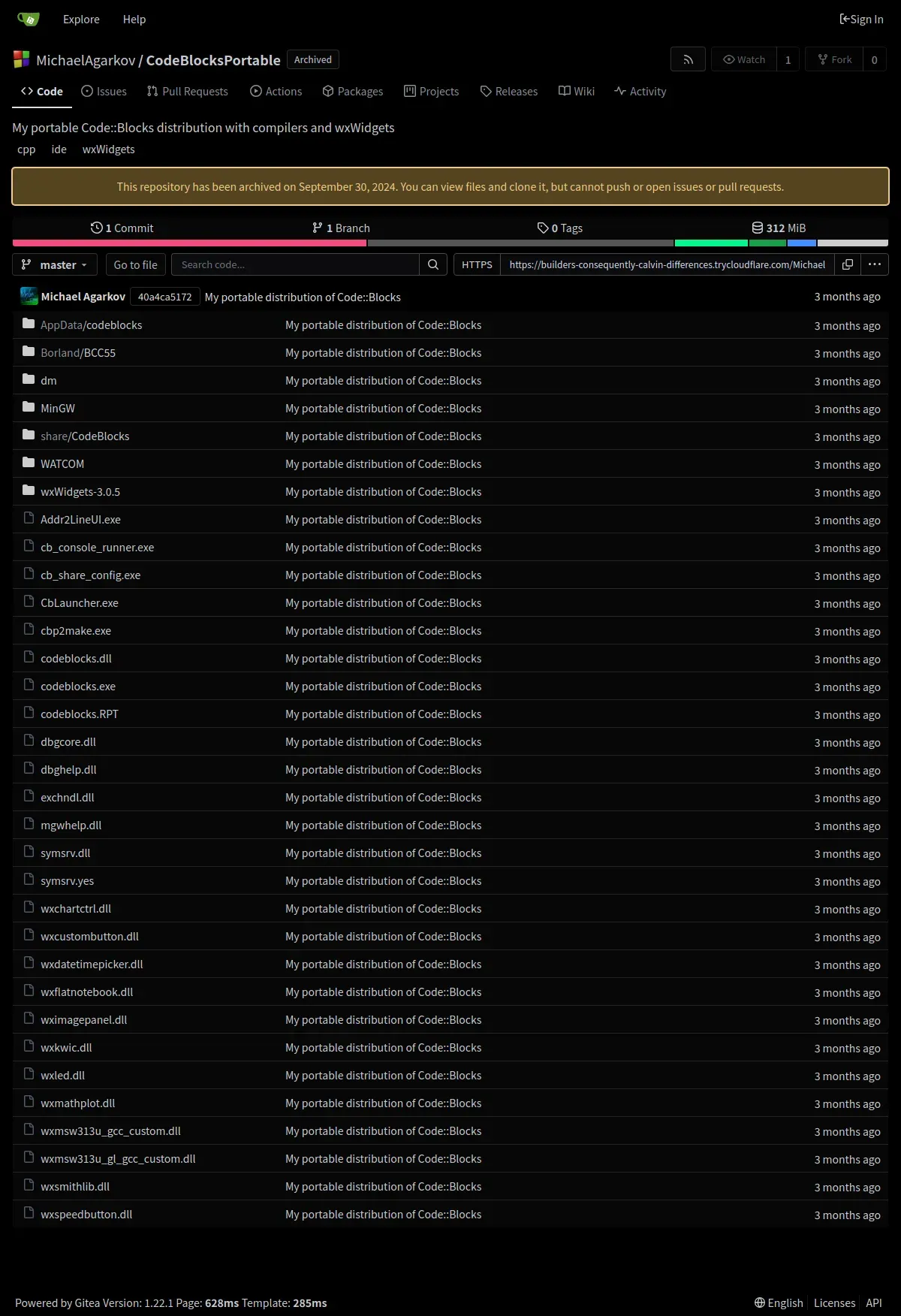
Task: Click the Watch button
Action: [x=744, y=59]
